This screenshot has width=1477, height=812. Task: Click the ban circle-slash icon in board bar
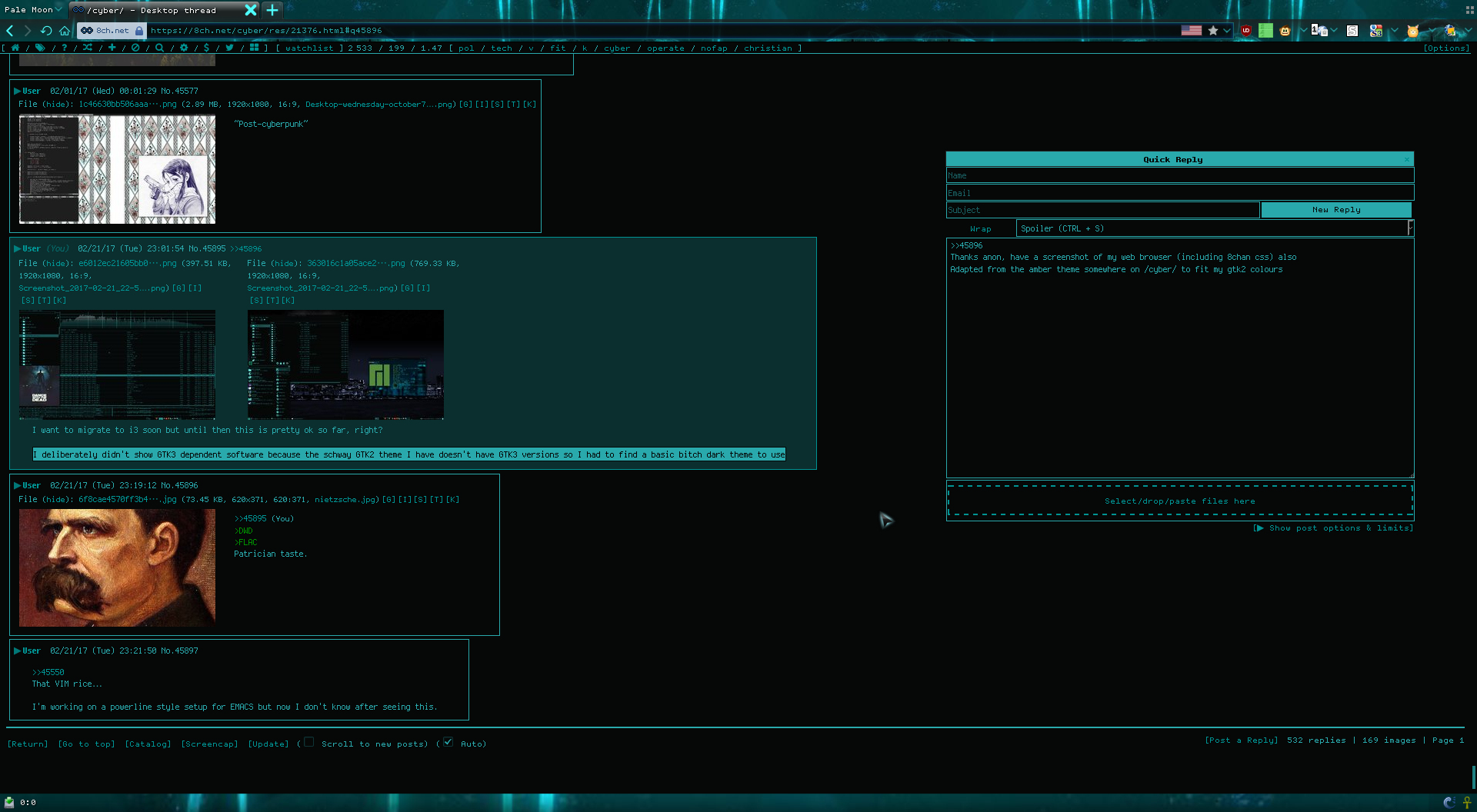click(x=135, y=48)
